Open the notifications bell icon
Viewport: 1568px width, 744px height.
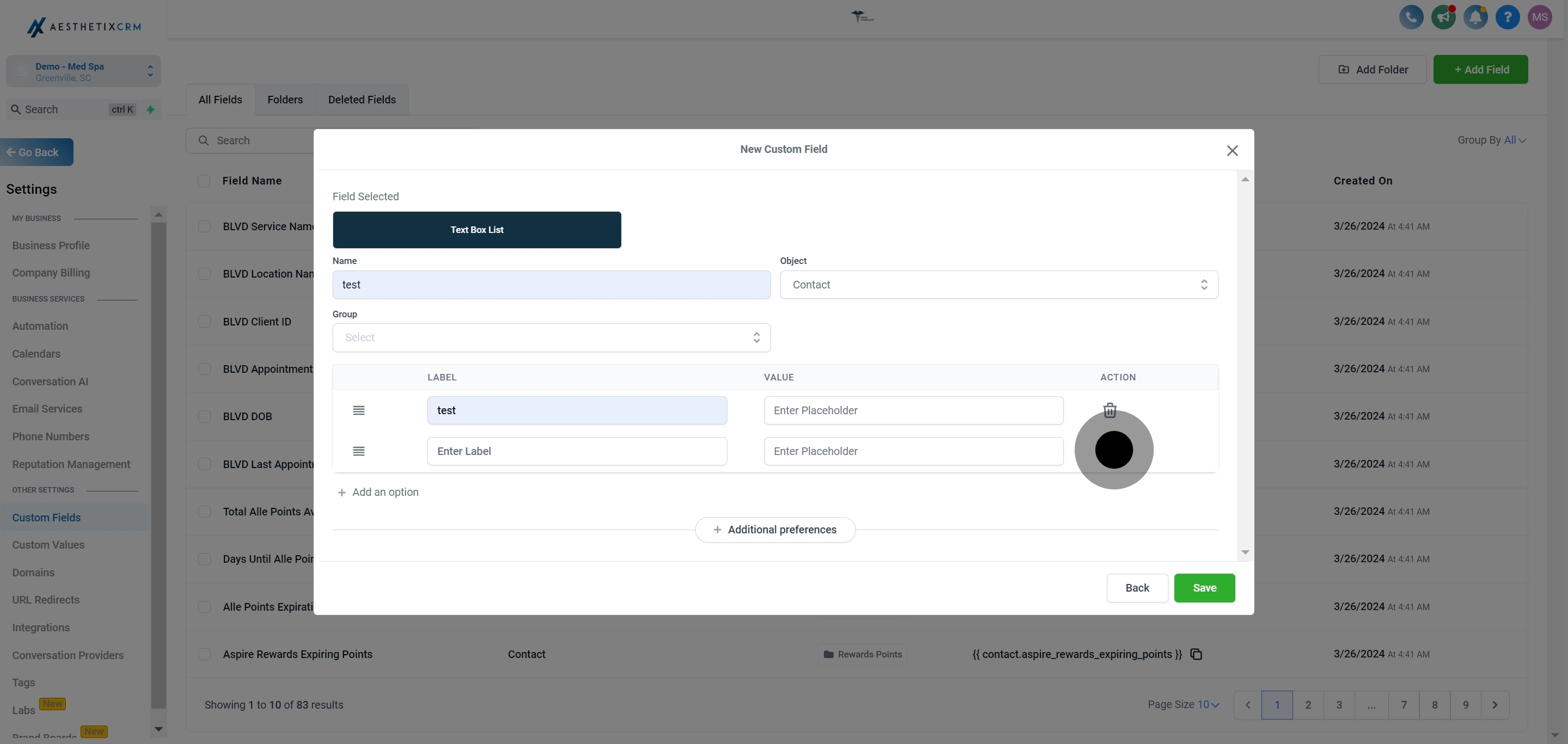(1475, 17)
